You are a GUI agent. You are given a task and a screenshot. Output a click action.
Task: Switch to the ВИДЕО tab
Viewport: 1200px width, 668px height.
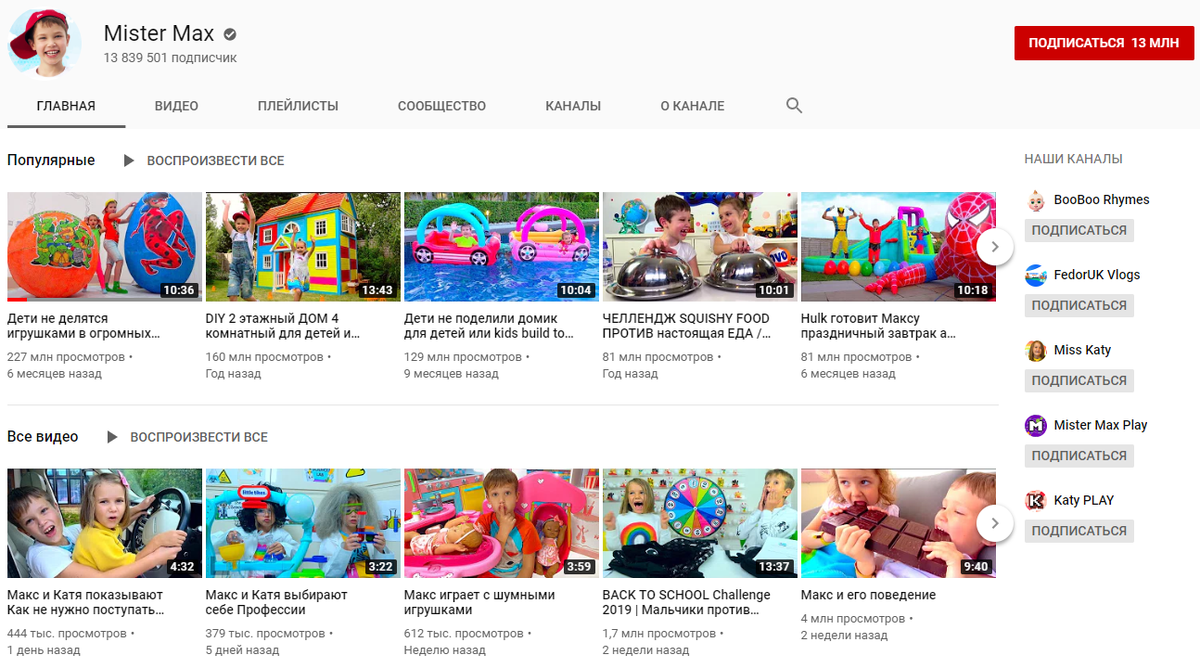coord(176,105)
